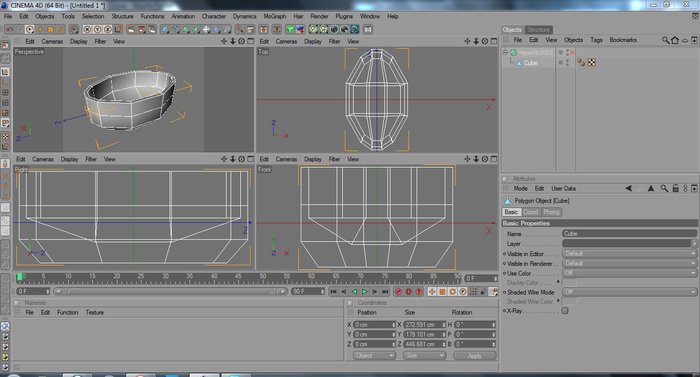700x377 pixels.
Task: Toggle the HyperNURBS visibility dots
Action: 567,53
